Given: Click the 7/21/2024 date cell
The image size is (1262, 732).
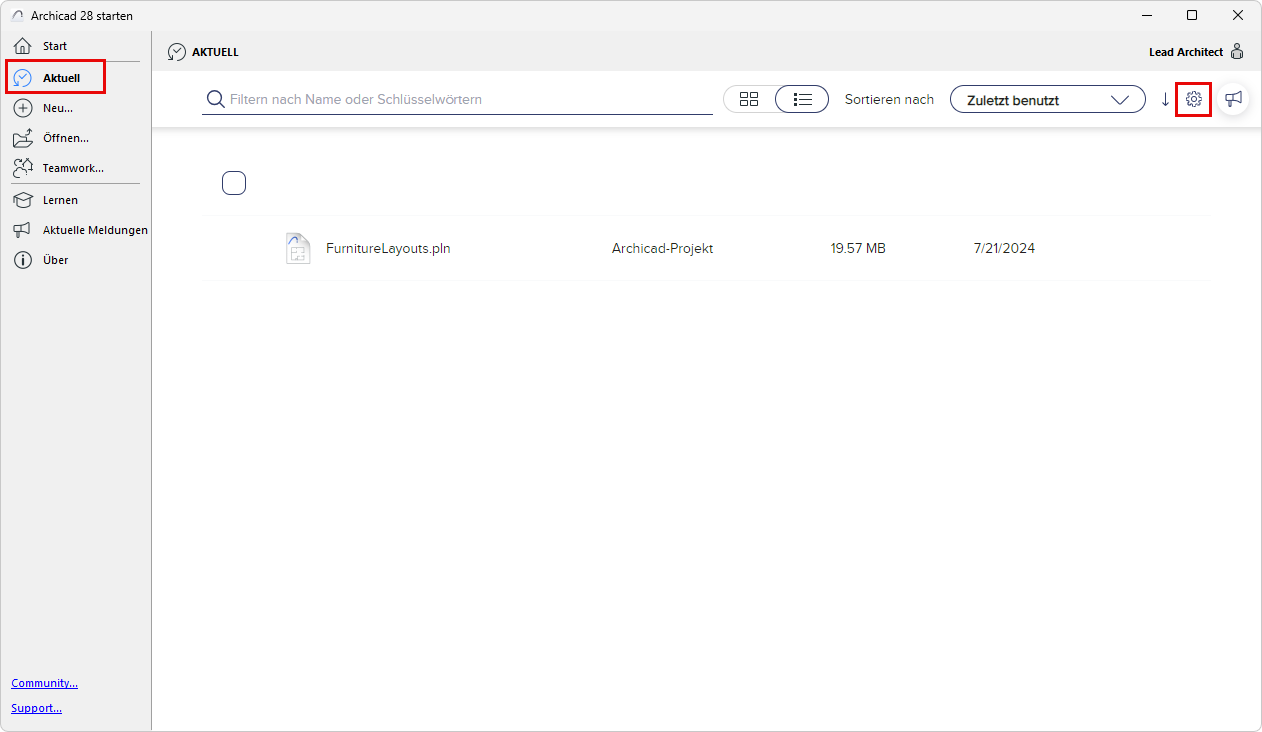Looking at the screenshot, I should tap(1004, 249).
